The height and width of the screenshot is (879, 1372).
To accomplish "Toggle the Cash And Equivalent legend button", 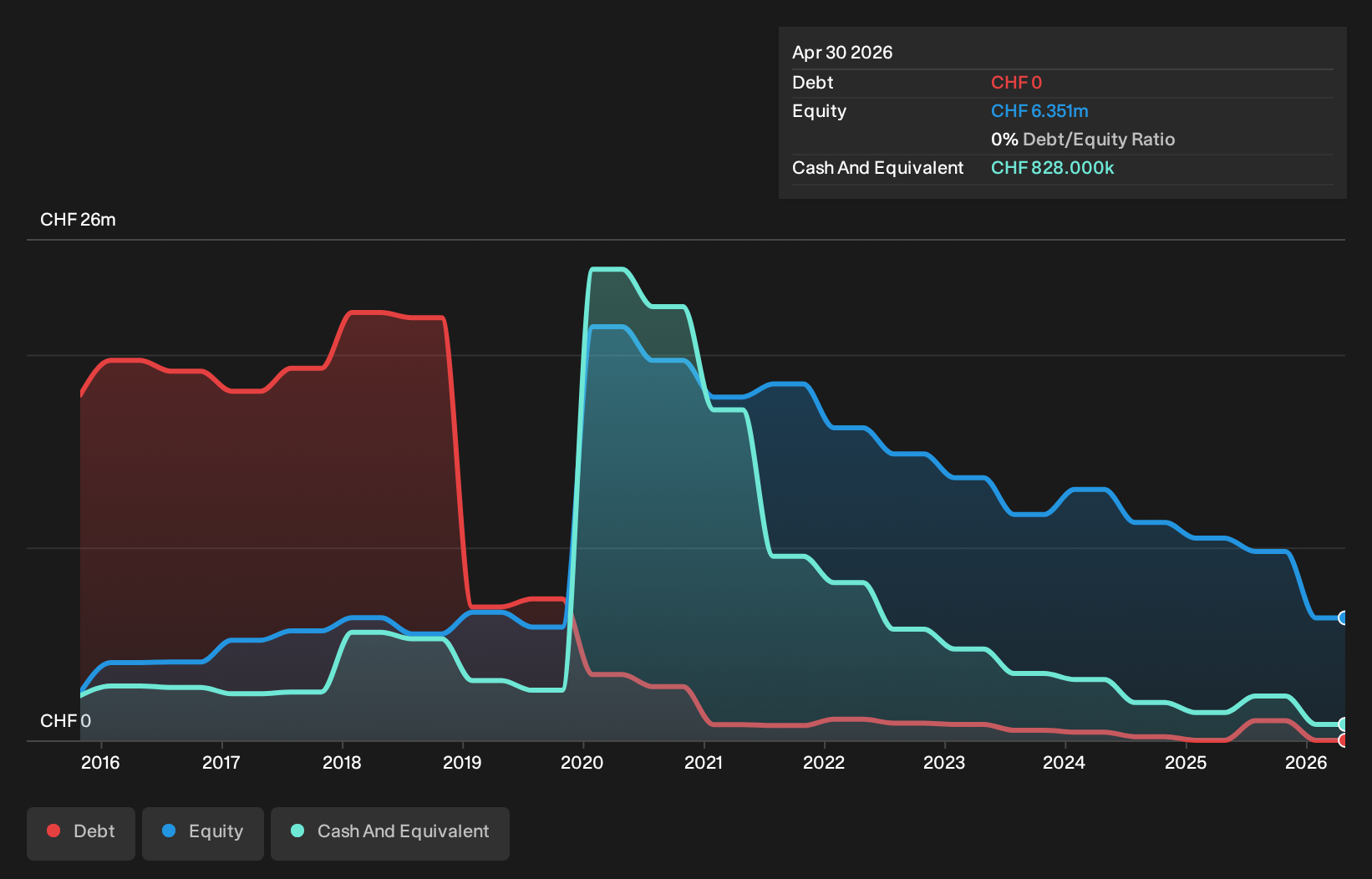I will pos(390,833).
